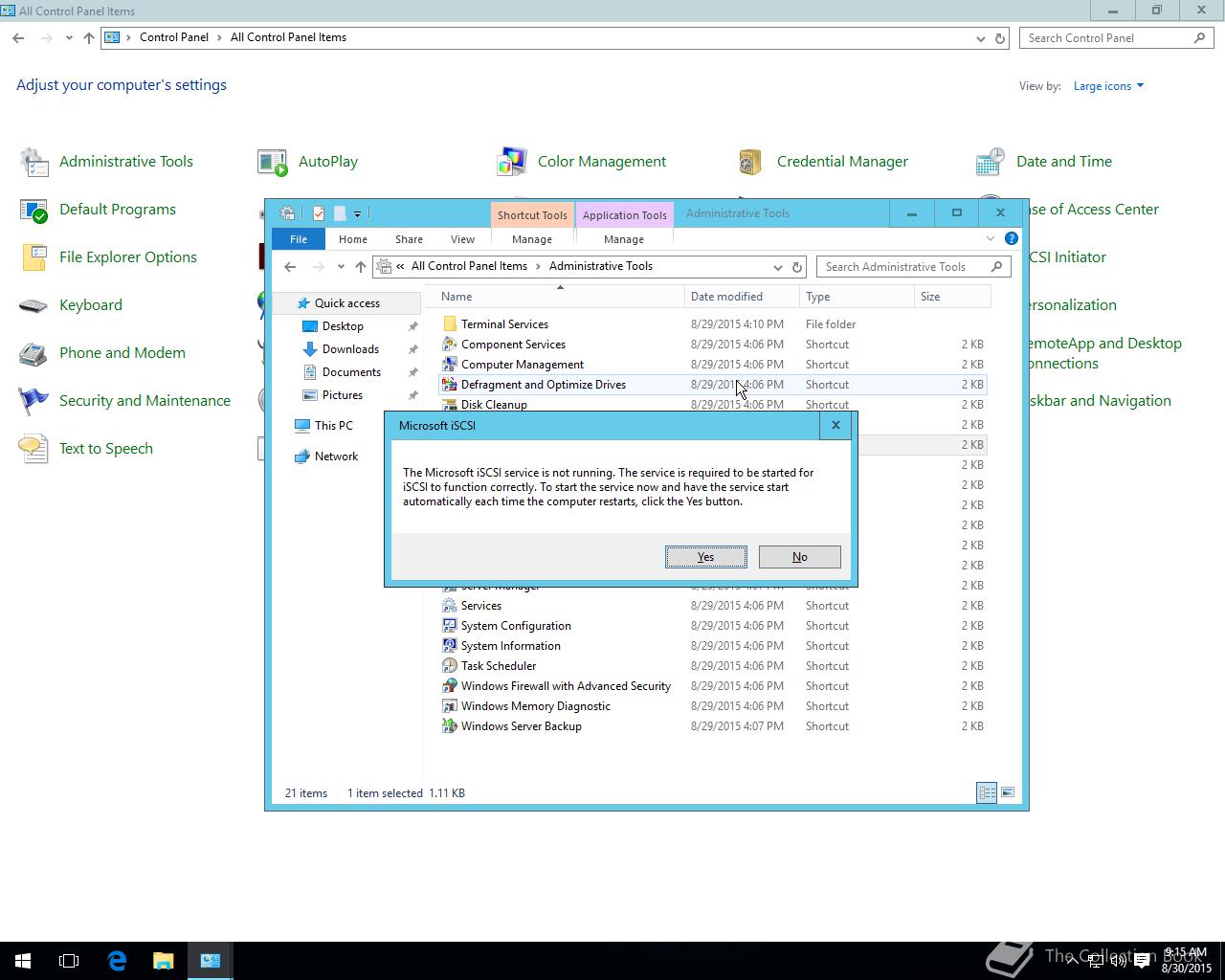
Task: Open Windows Start menu
Action: [x=23, y=961]
